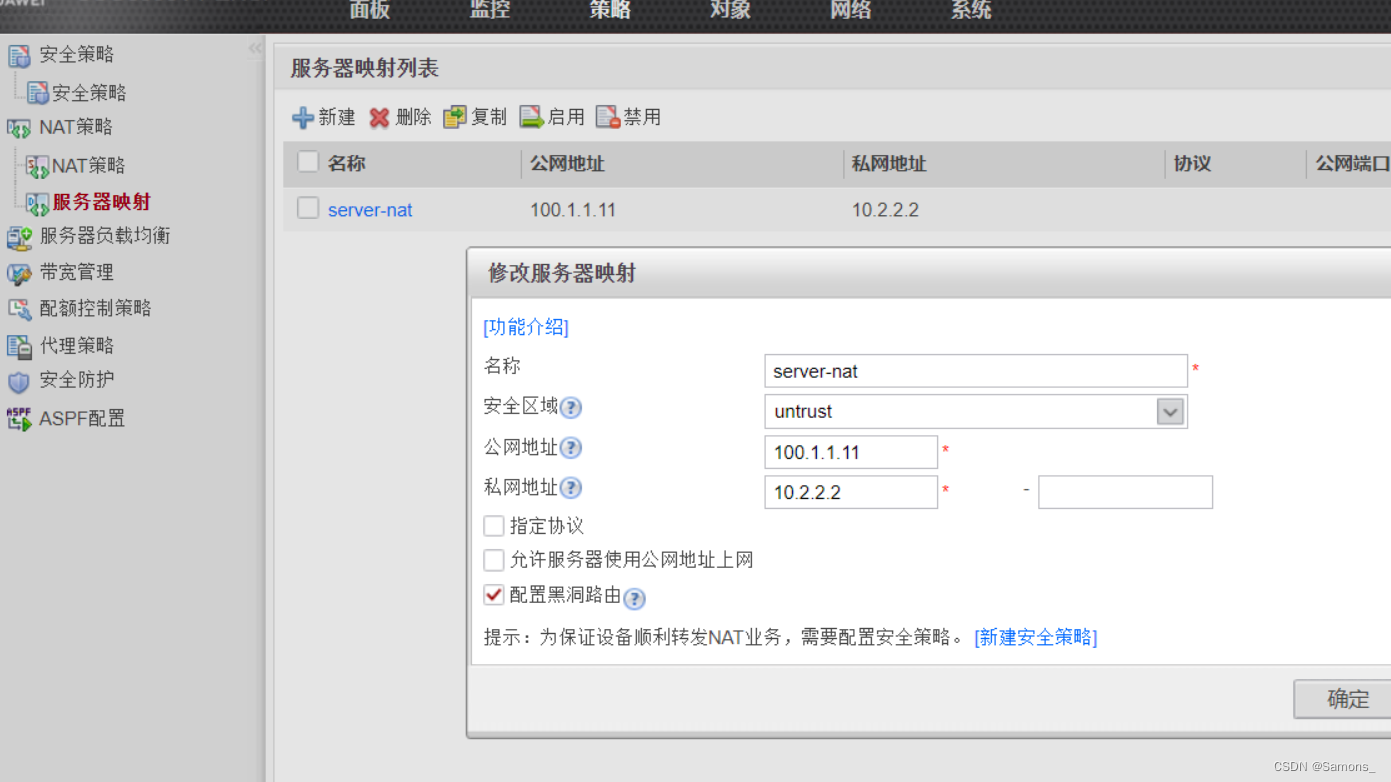Select 服务器负载均衡 label in sidebar
Viewport: 1391px width, 782px height.
pos(105,236)
